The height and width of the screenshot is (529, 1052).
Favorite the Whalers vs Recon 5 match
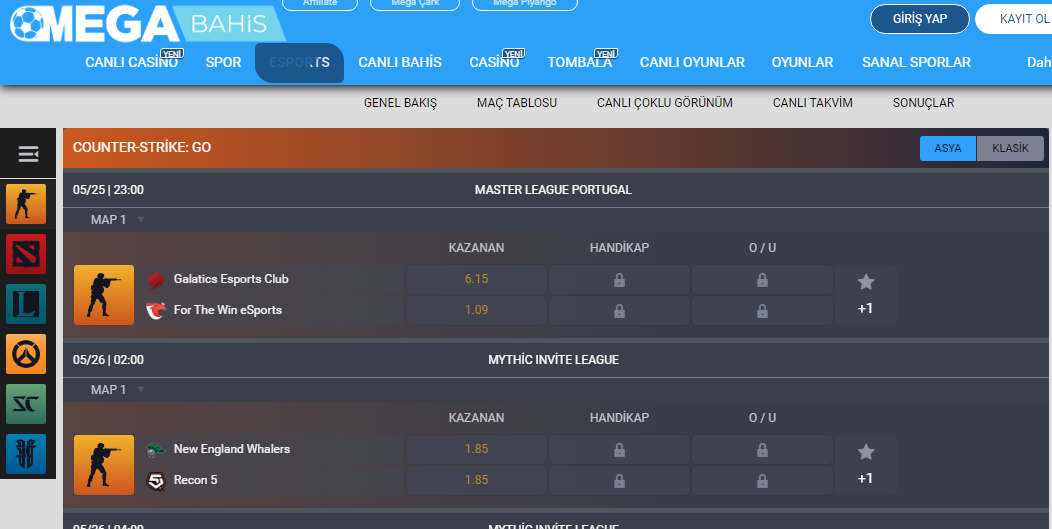pyautogui.click(x=866, y=452)
